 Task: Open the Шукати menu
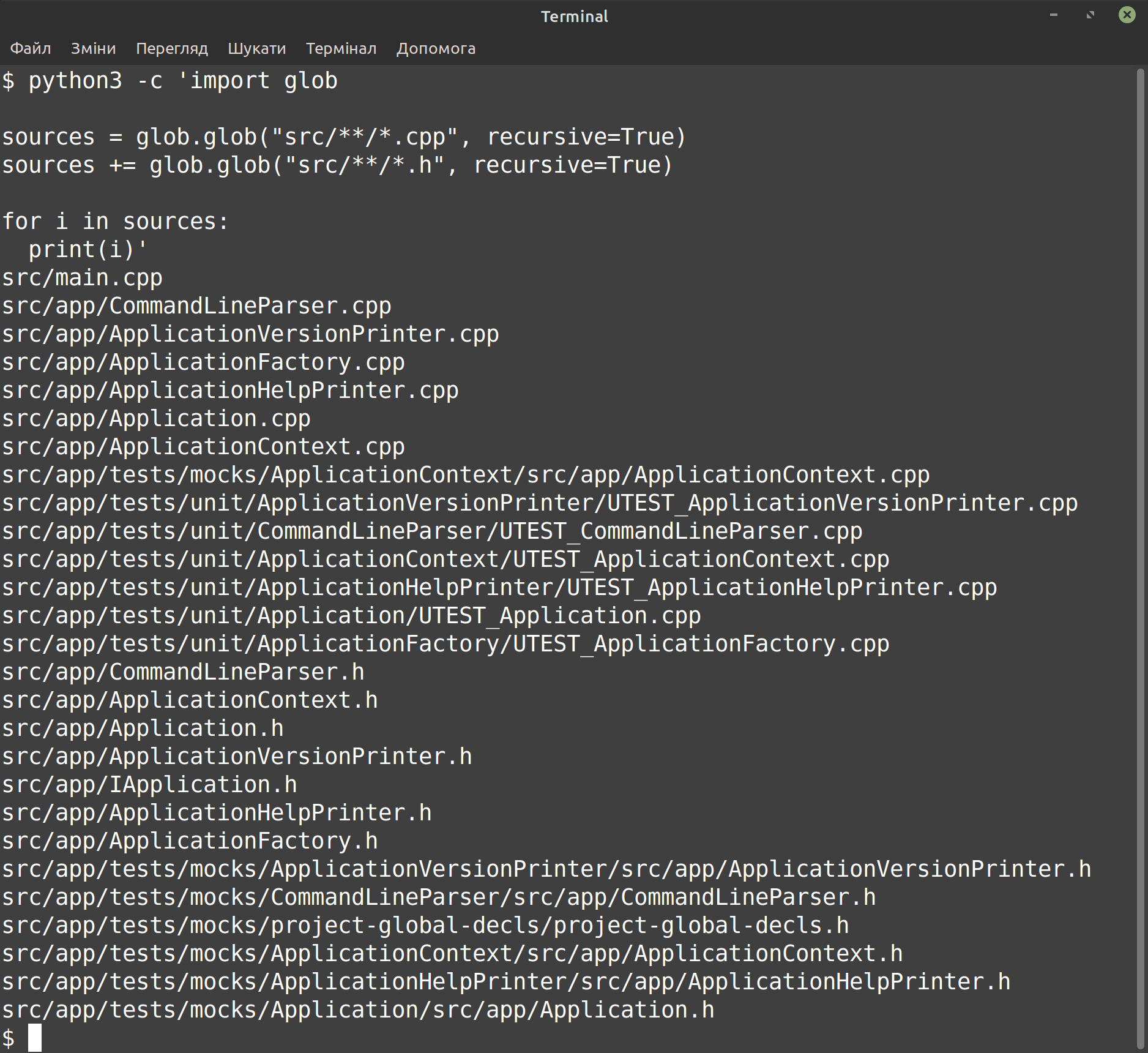point(257,48)
